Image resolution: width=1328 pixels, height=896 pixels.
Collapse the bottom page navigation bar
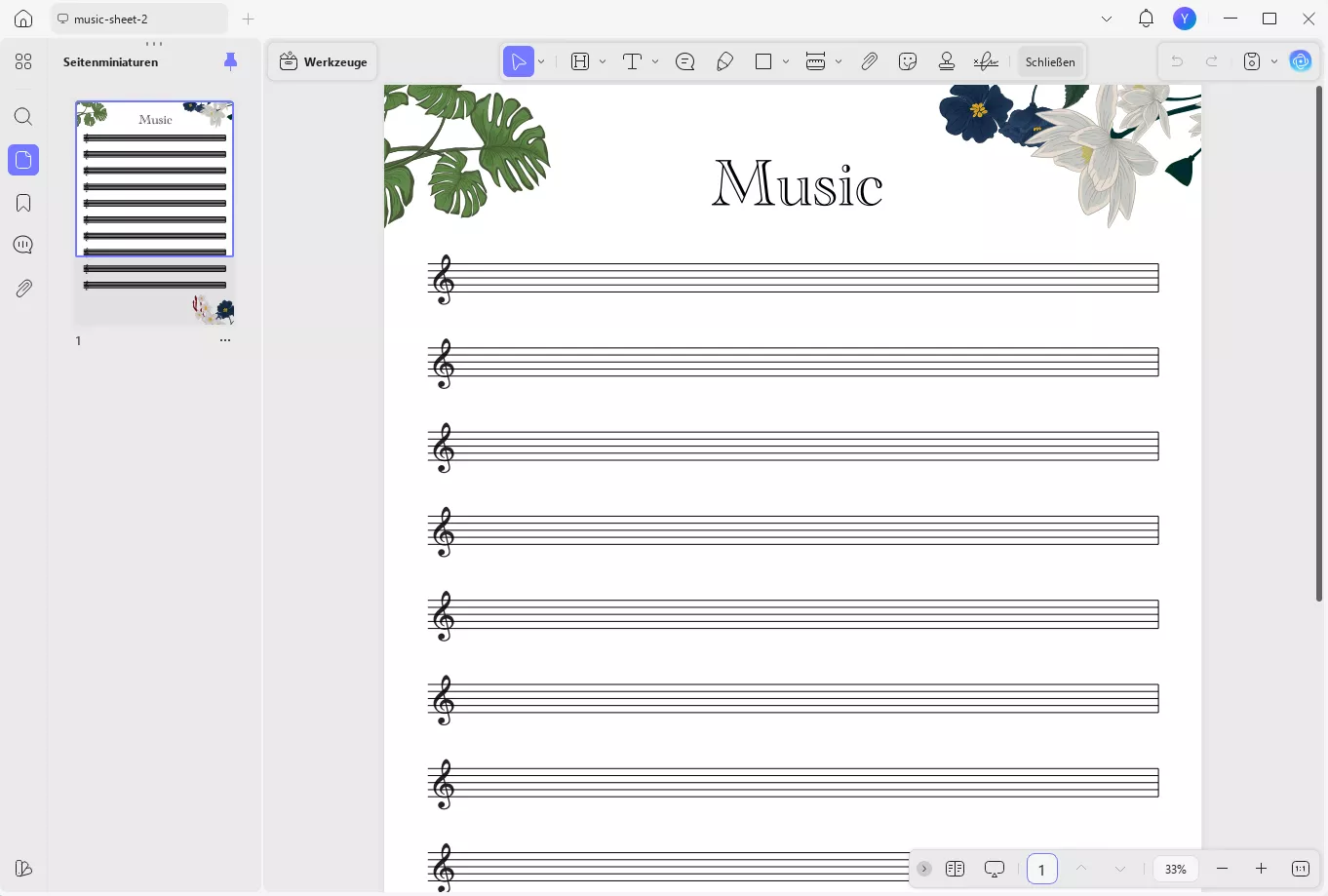[x=924, y=869]
